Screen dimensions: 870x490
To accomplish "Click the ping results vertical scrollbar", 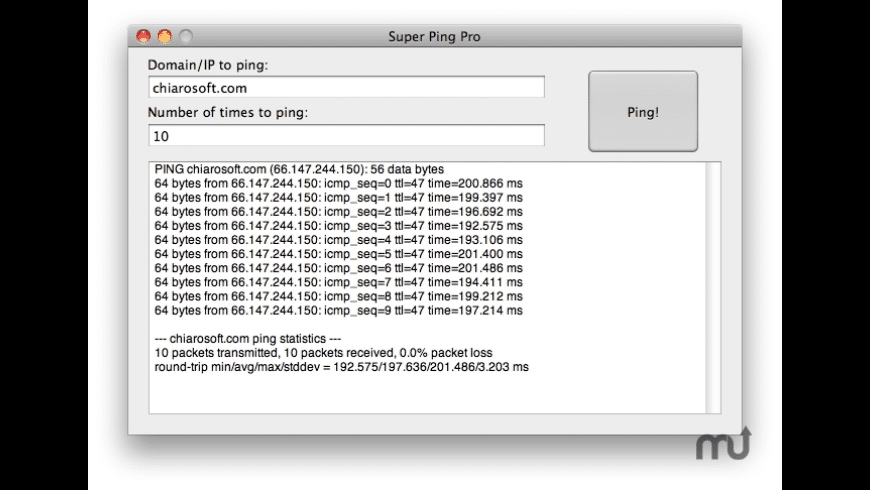I will [713, 287].
